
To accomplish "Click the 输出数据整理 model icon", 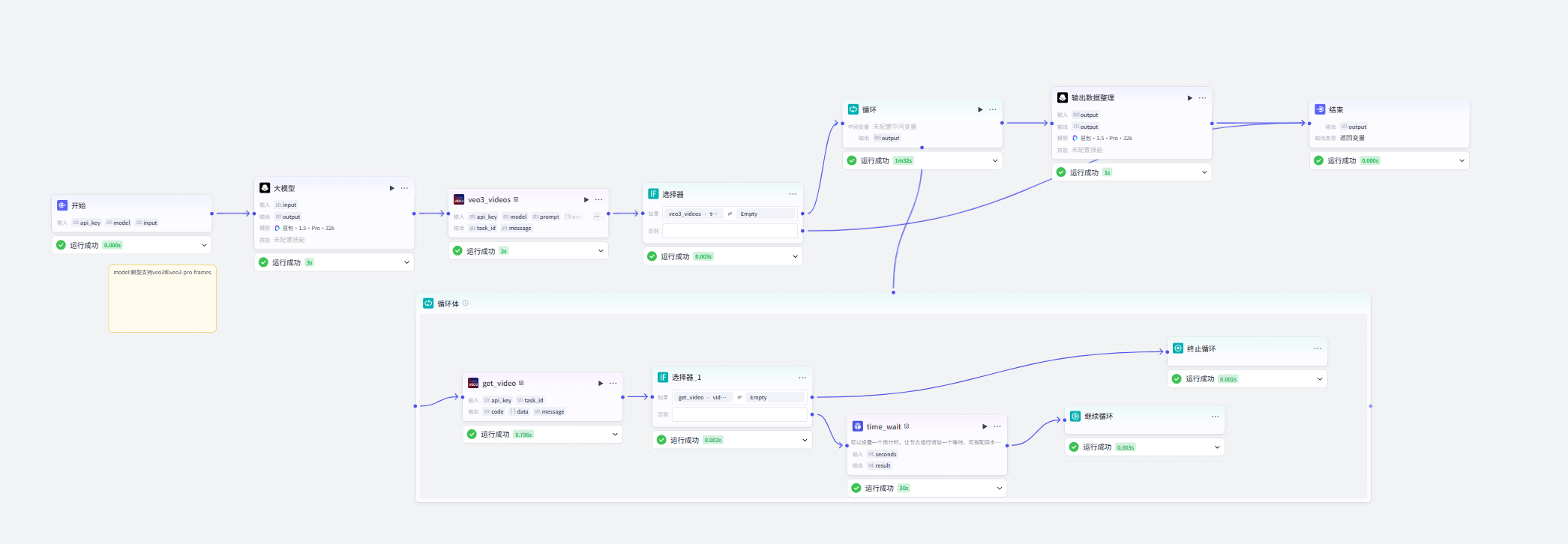I will pyautogui.click(x=1063, y=97).
